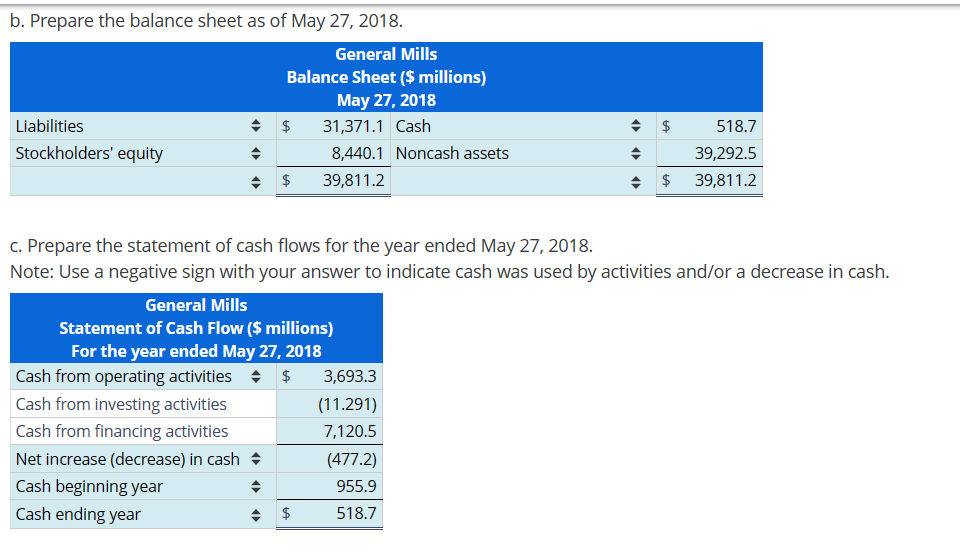This screenshot has height=559, width=960.
Task: Click the total assets value 39,811.2
Action: tap(710, 181)
